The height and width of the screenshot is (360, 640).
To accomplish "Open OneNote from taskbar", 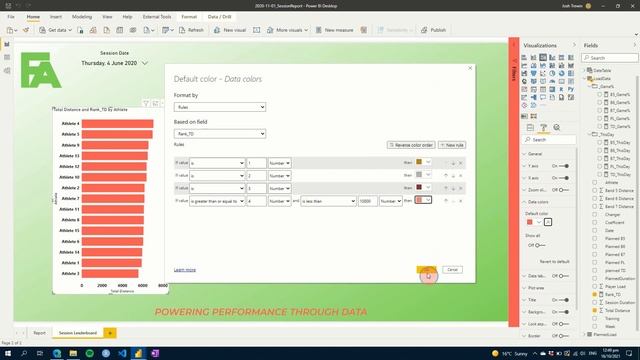I will pos(155,353).
